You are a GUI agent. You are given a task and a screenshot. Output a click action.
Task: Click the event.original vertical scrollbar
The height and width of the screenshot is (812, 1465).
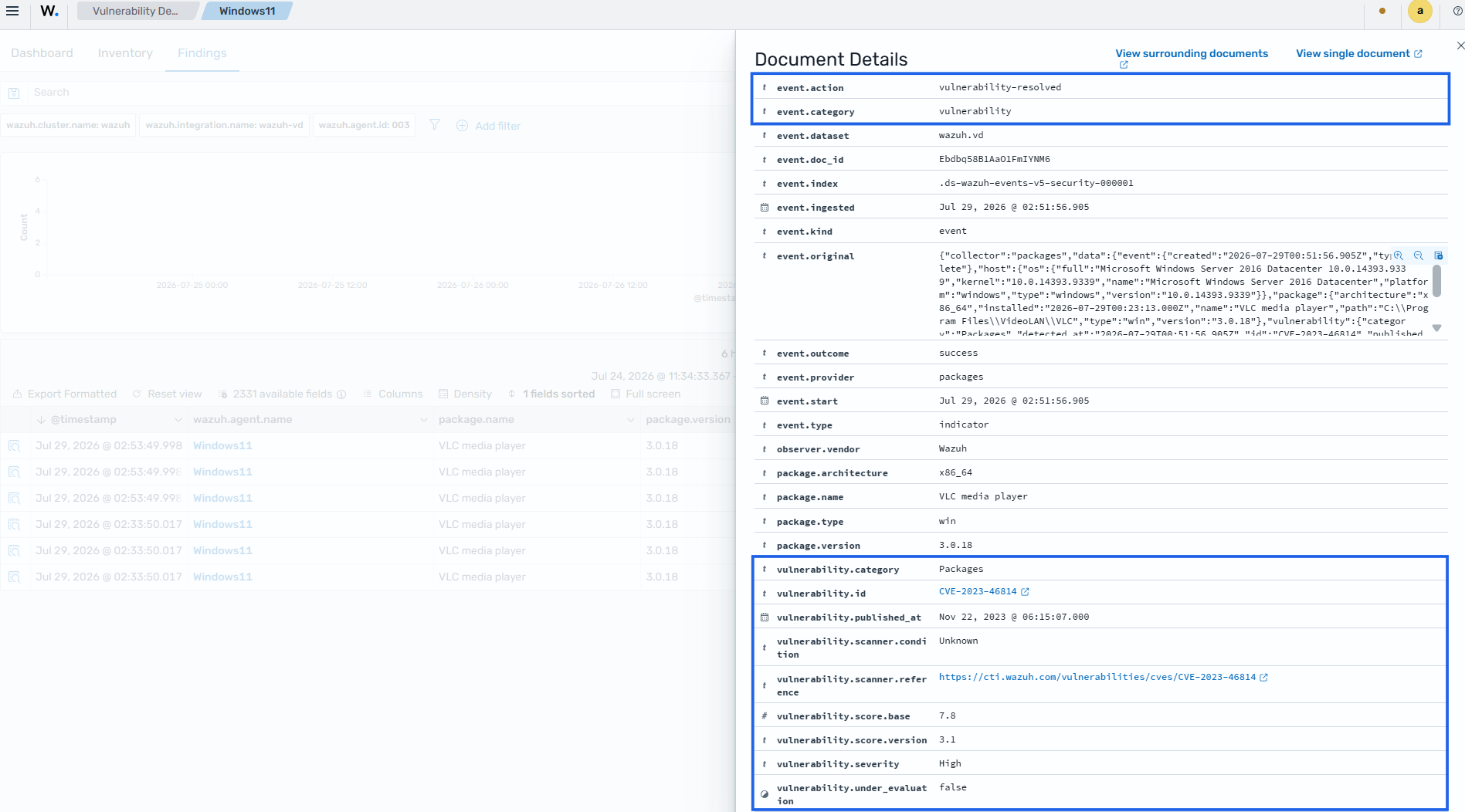click(1436, 281)
